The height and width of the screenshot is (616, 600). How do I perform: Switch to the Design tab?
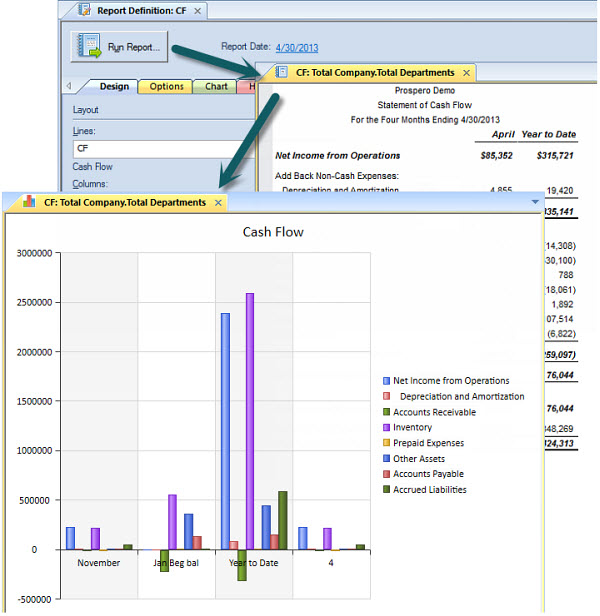tap(113, 87)
